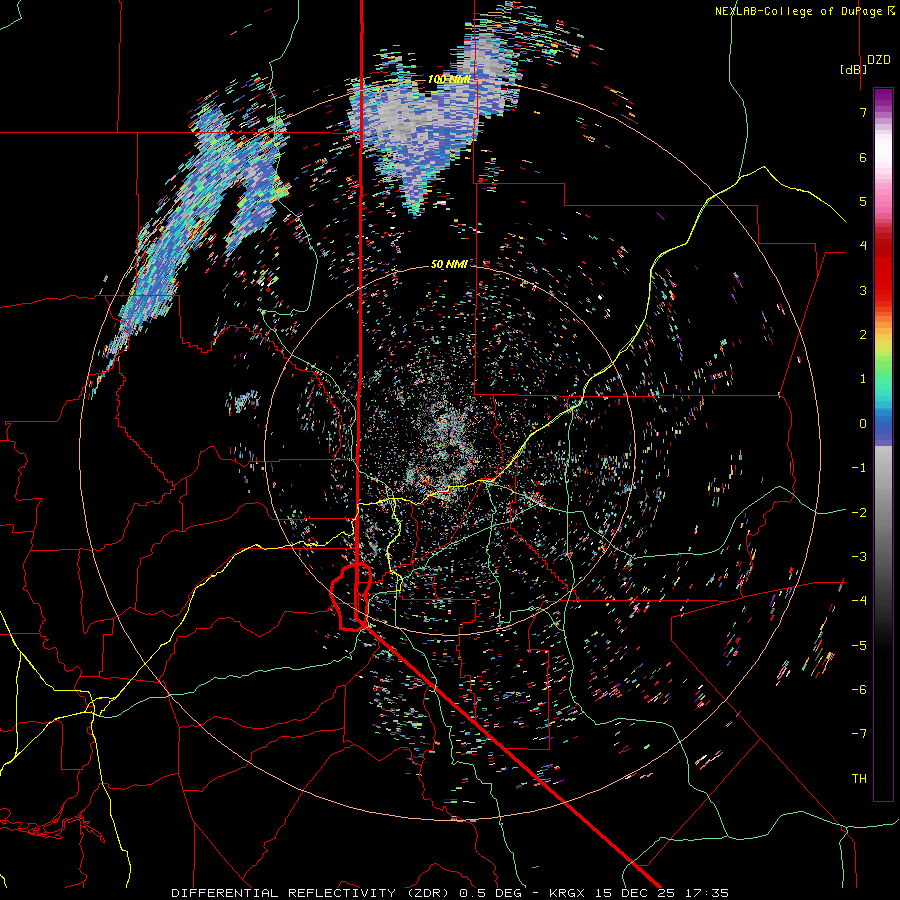Click the -5 dB value on the scale
Image resolution: width=900 pixels, height=900 pixels.
859,646
